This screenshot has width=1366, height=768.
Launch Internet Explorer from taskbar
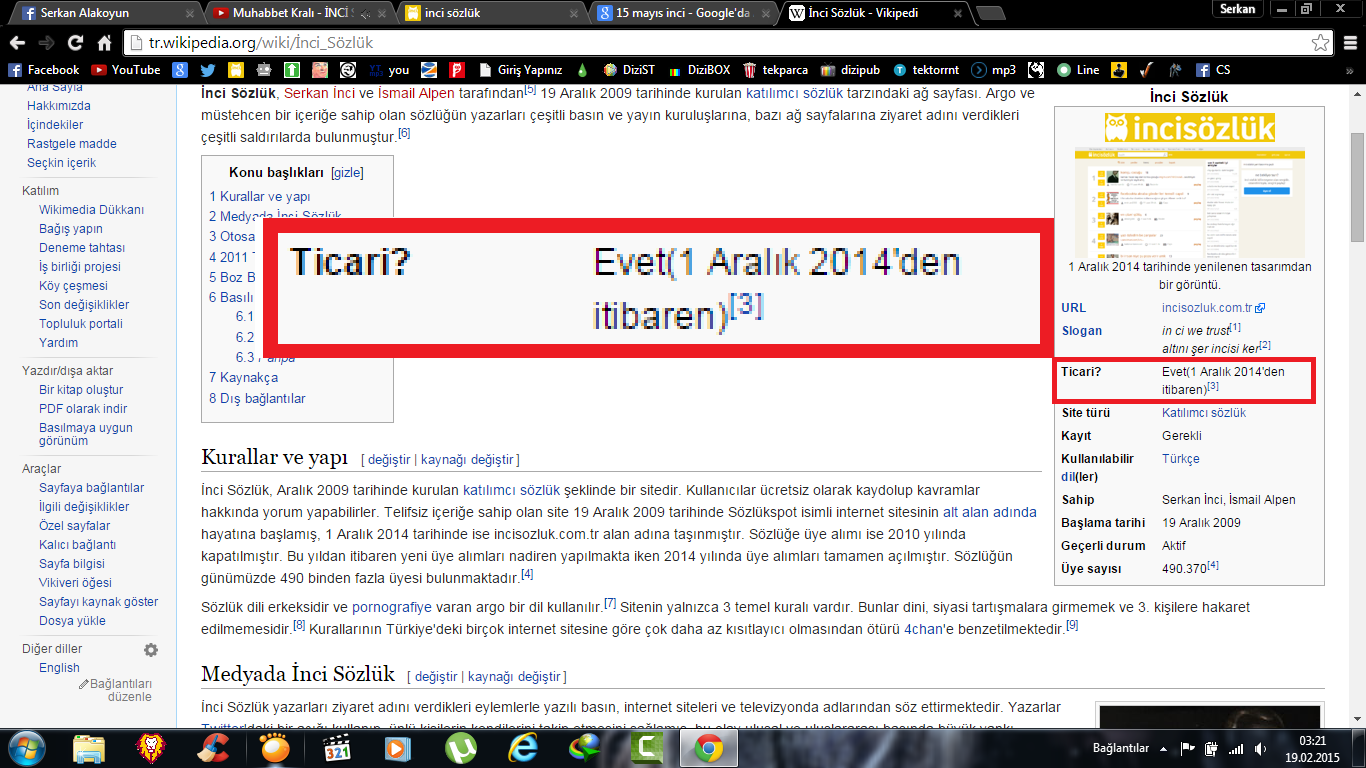coord(522,747)
